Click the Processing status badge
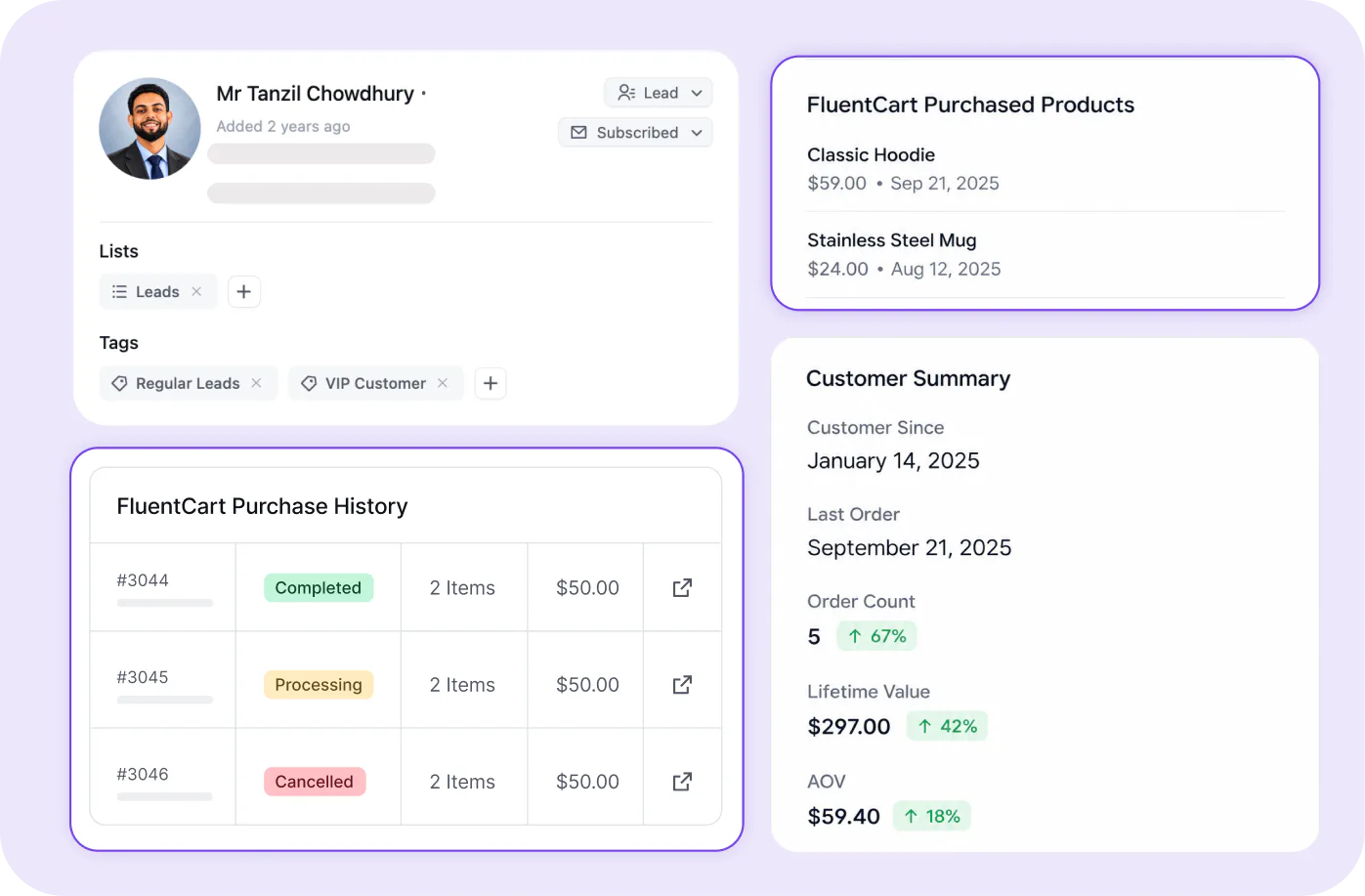Screen dimensions: 1365x896 coord(319,684)
